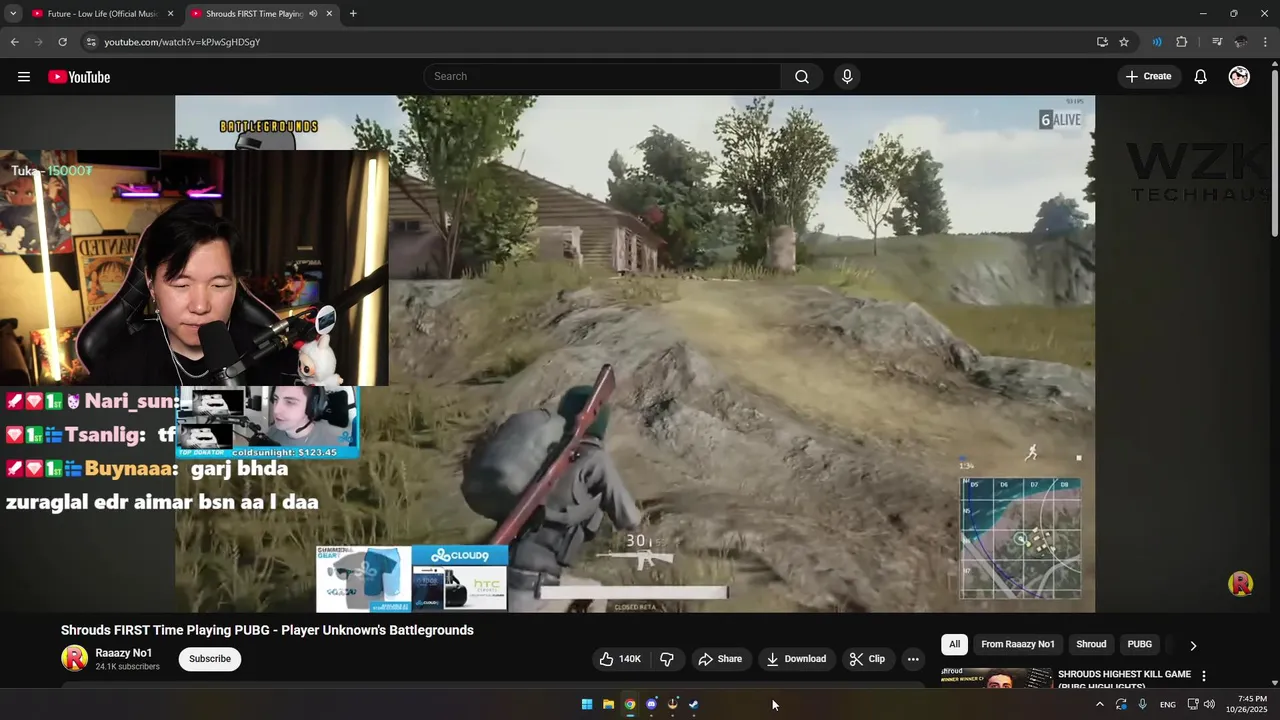Subscribe to Raaazy No1 channel

tap(210, 659)
